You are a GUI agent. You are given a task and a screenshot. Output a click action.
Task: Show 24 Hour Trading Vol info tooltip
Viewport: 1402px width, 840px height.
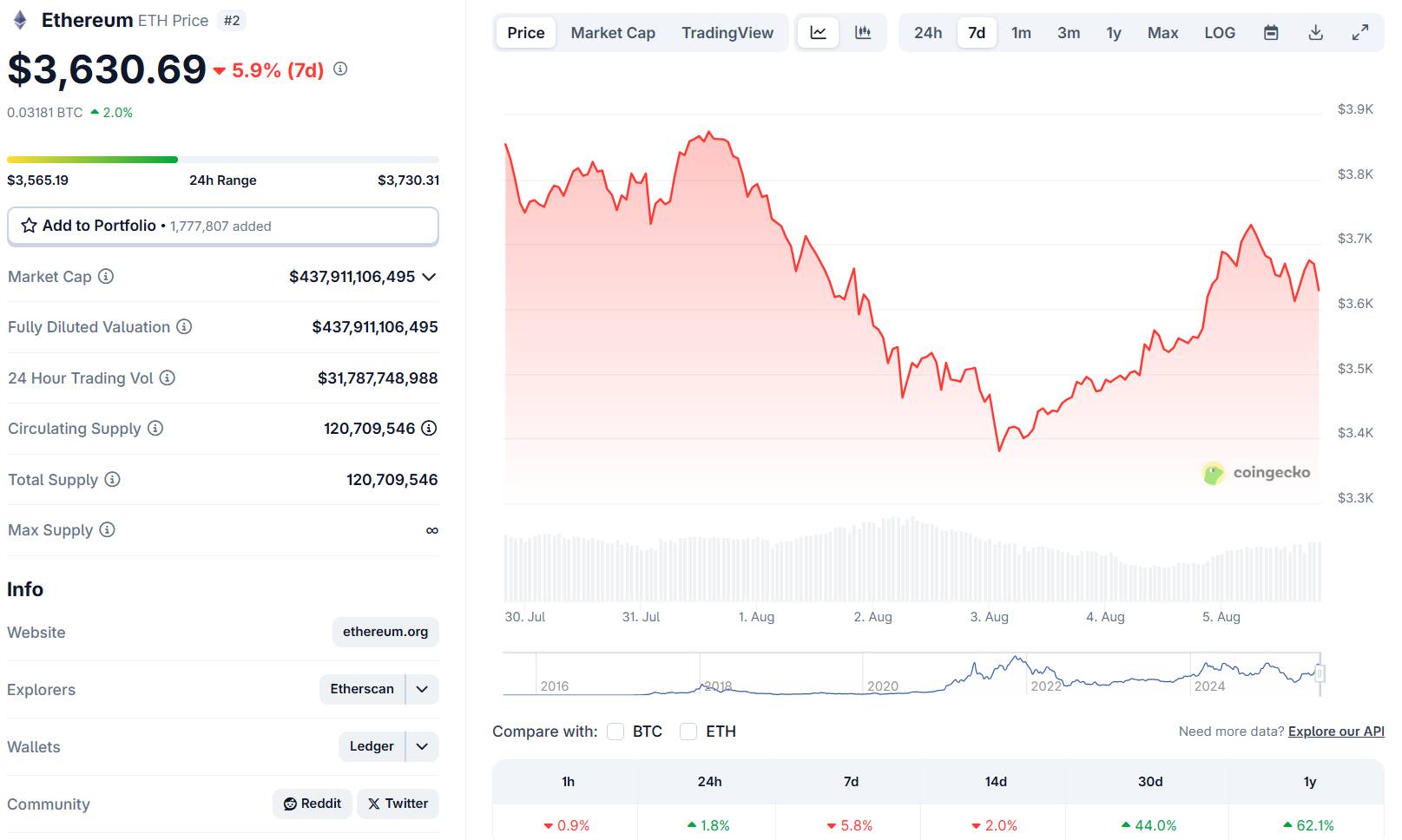pyautogui.click(x=168, y=377)
